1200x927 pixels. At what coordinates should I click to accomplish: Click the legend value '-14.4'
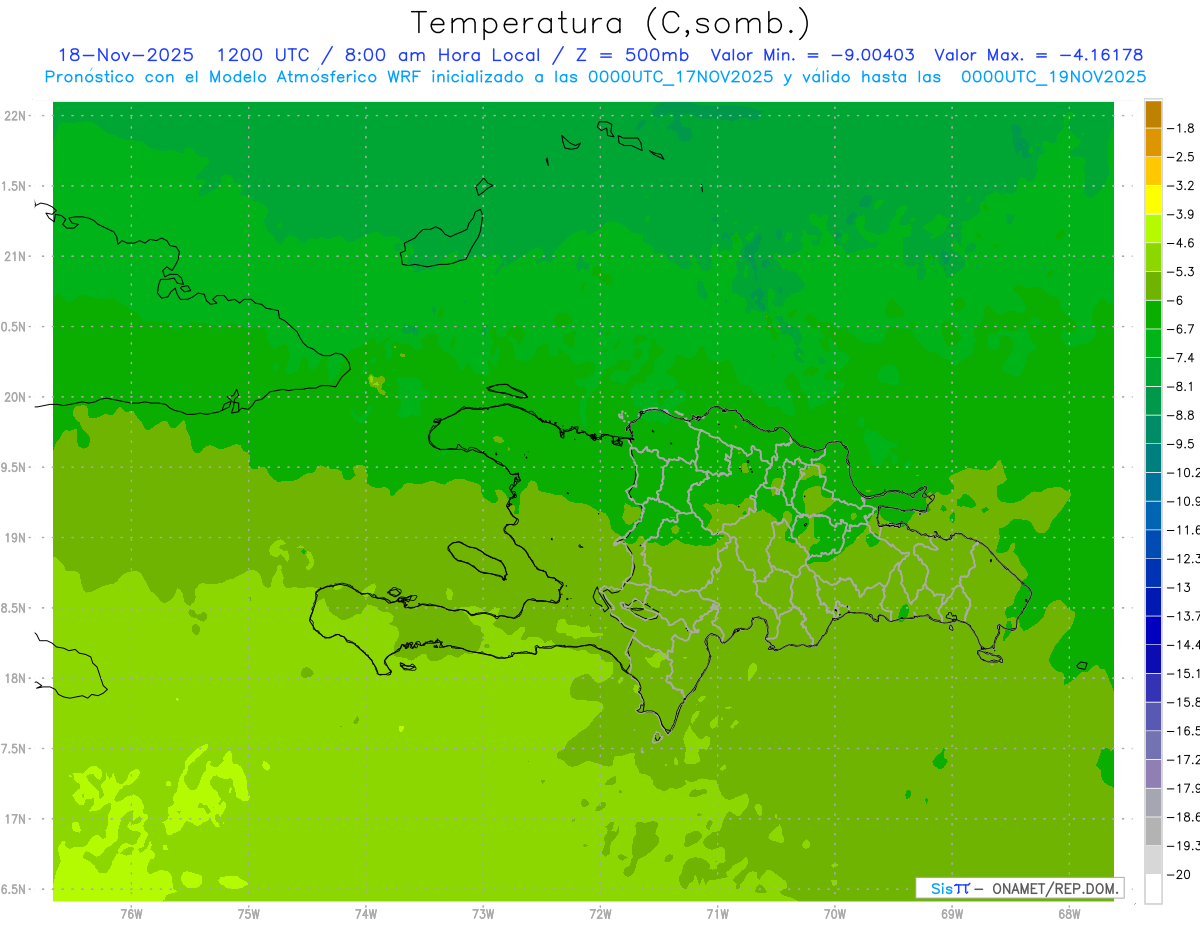coord(1184,644)
